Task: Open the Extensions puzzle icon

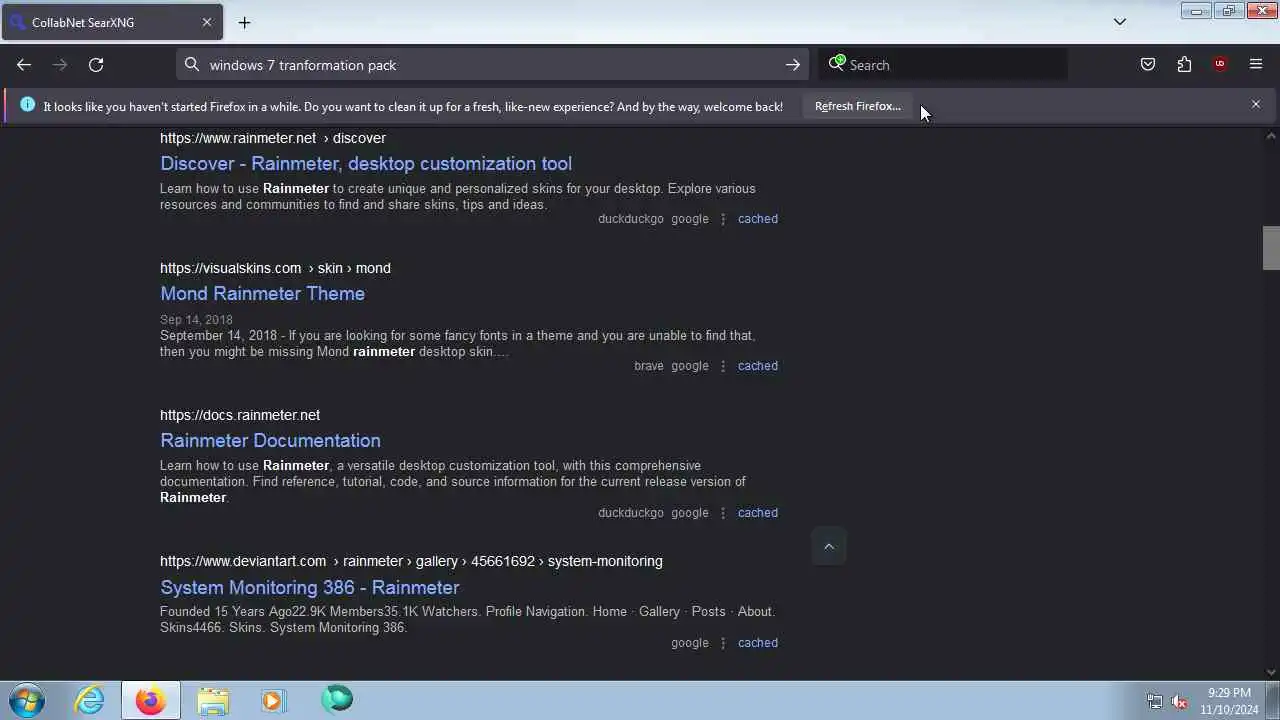Action: click(x=1184, y=65)
